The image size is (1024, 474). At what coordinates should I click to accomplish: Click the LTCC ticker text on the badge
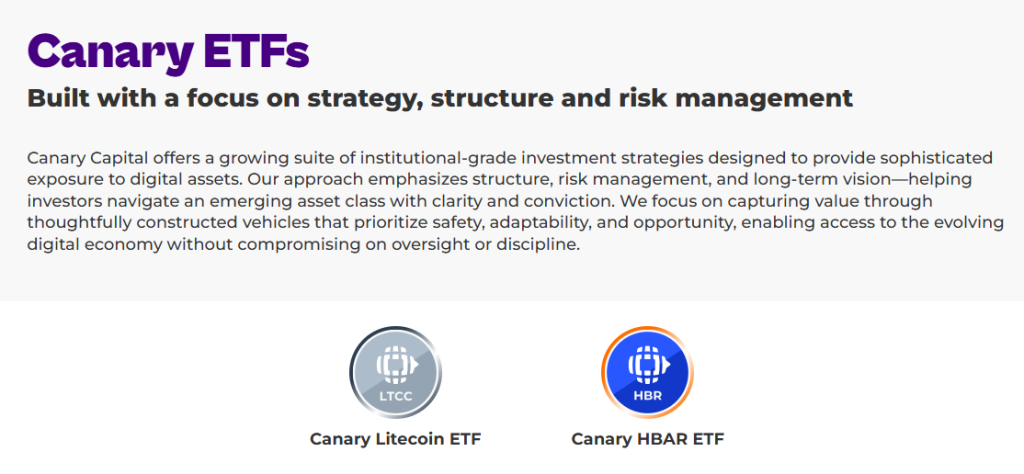tap(395, 396)
